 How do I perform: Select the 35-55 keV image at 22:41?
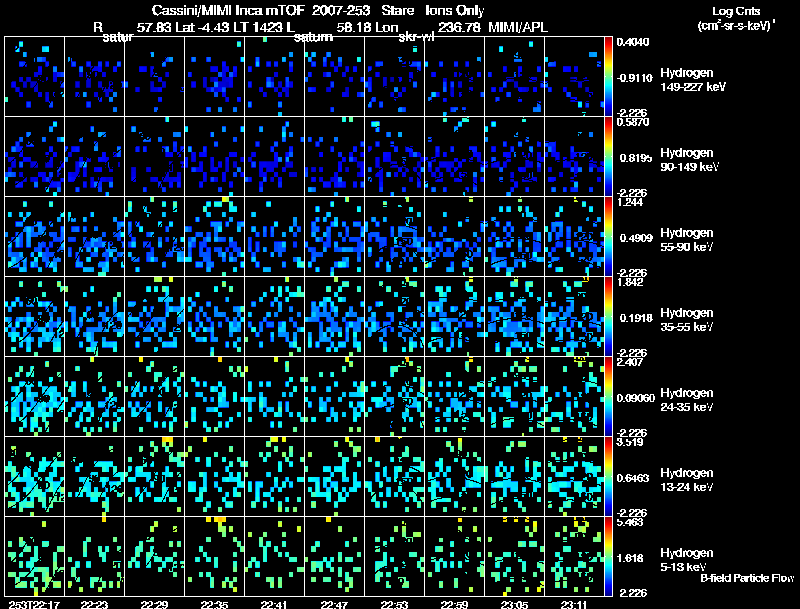click(274, 317)
